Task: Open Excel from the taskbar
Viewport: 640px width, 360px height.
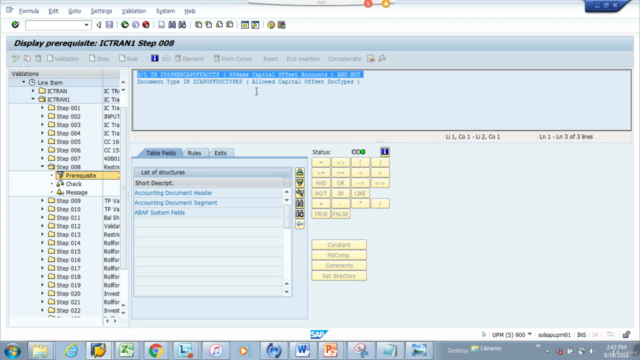Action: pyautogui.click(x=127, y=350)
